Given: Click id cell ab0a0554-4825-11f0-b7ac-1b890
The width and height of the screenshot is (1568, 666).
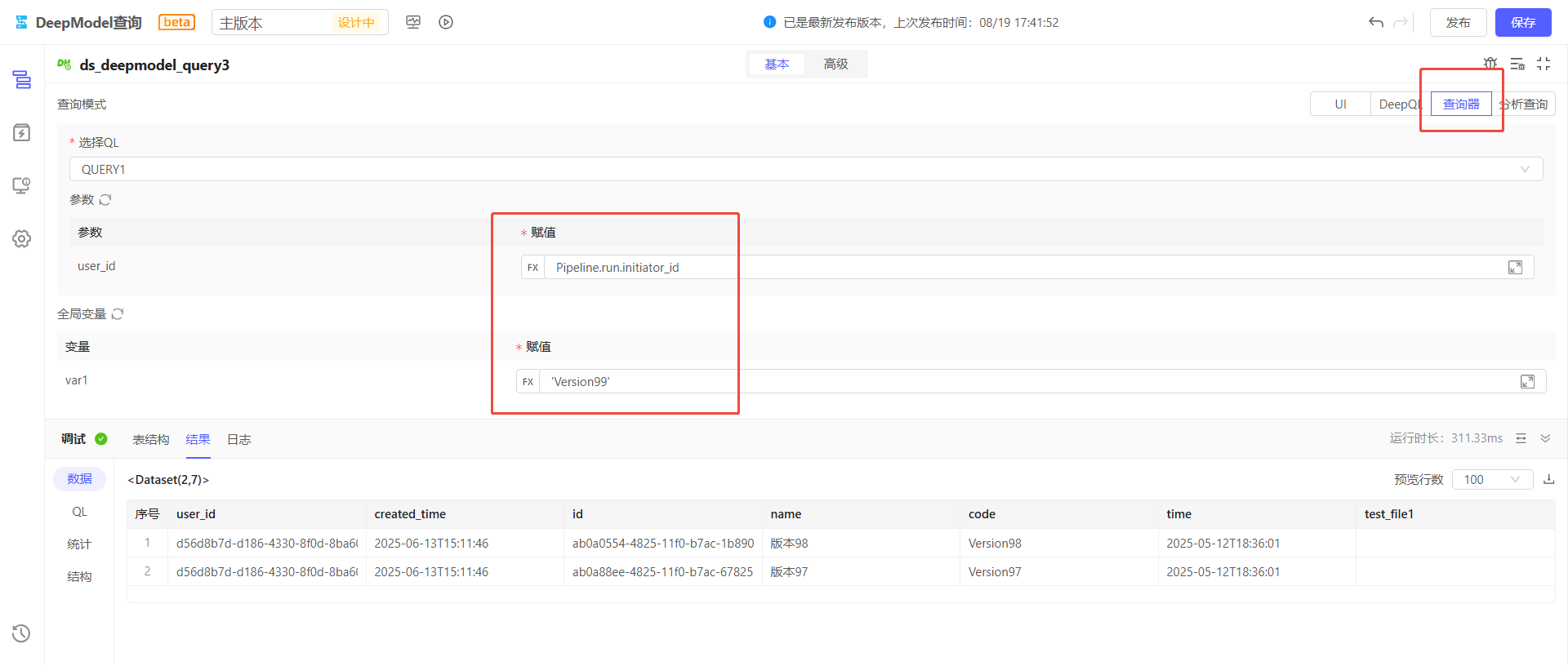Looking at the screenshot, I should pyautogui.click(x=663, y=543).
